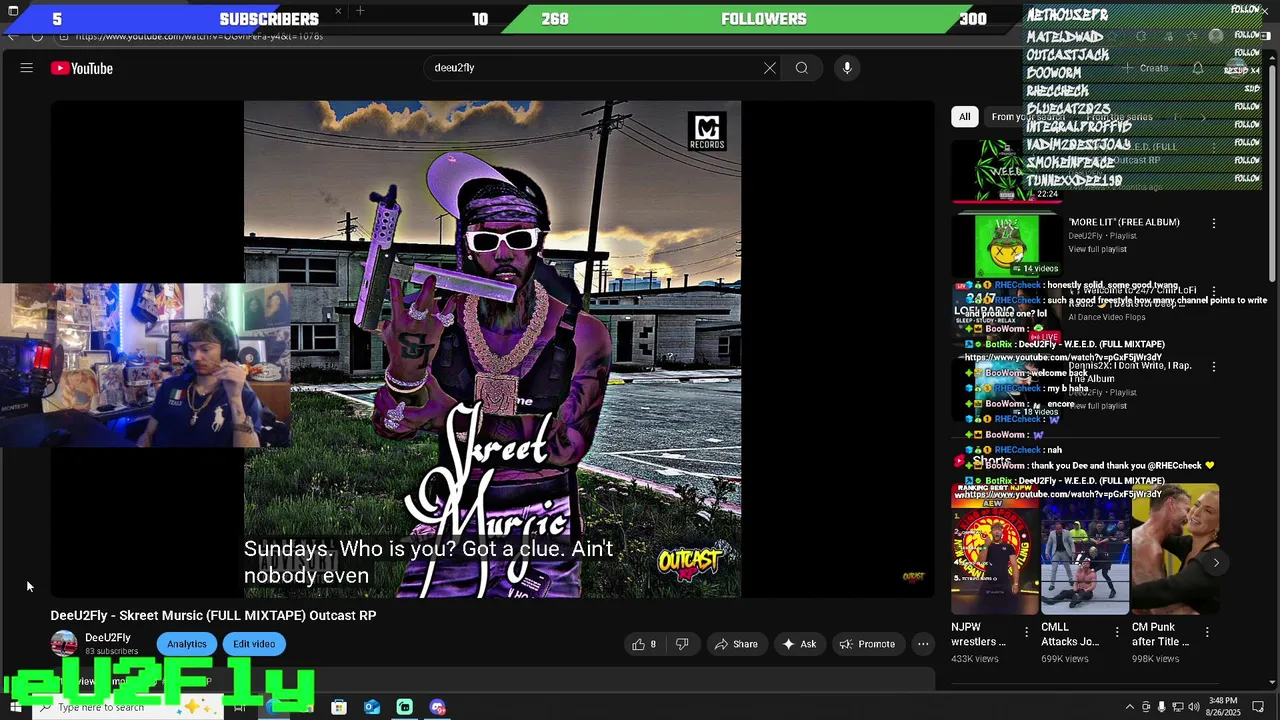This screenshot has height=720, width=1280.
Task: Open NJPW wrestlers short
Action: (x=995, y=549)
